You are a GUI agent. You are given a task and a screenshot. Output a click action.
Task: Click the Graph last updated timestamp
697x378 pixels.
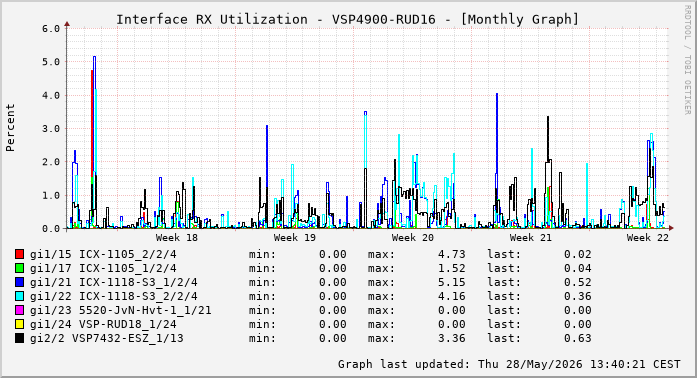(x=509, y=364)
